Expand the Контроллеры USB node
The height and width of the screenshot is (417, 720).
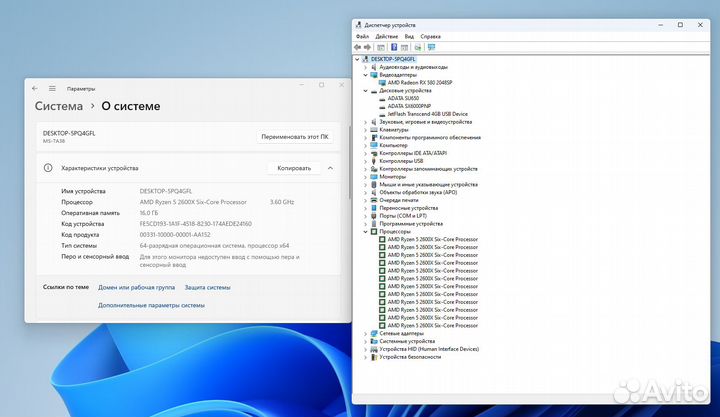(365, 160)
